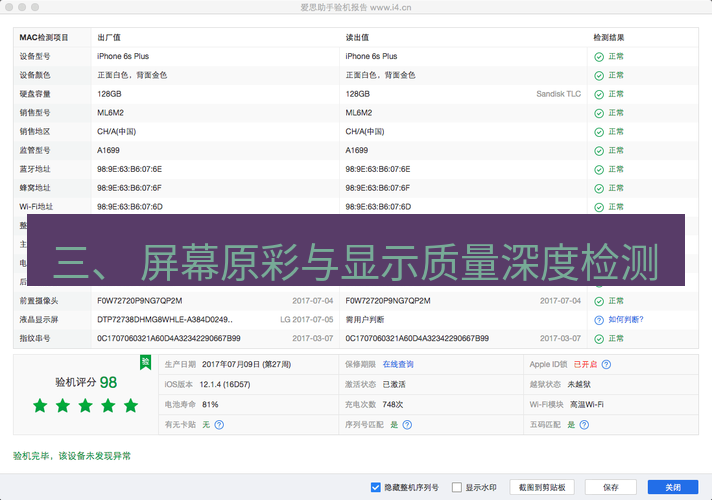Open the 在线查询 warranty link
The width and height of the screenshot is (712, 500).
click(x=398, y=364)
